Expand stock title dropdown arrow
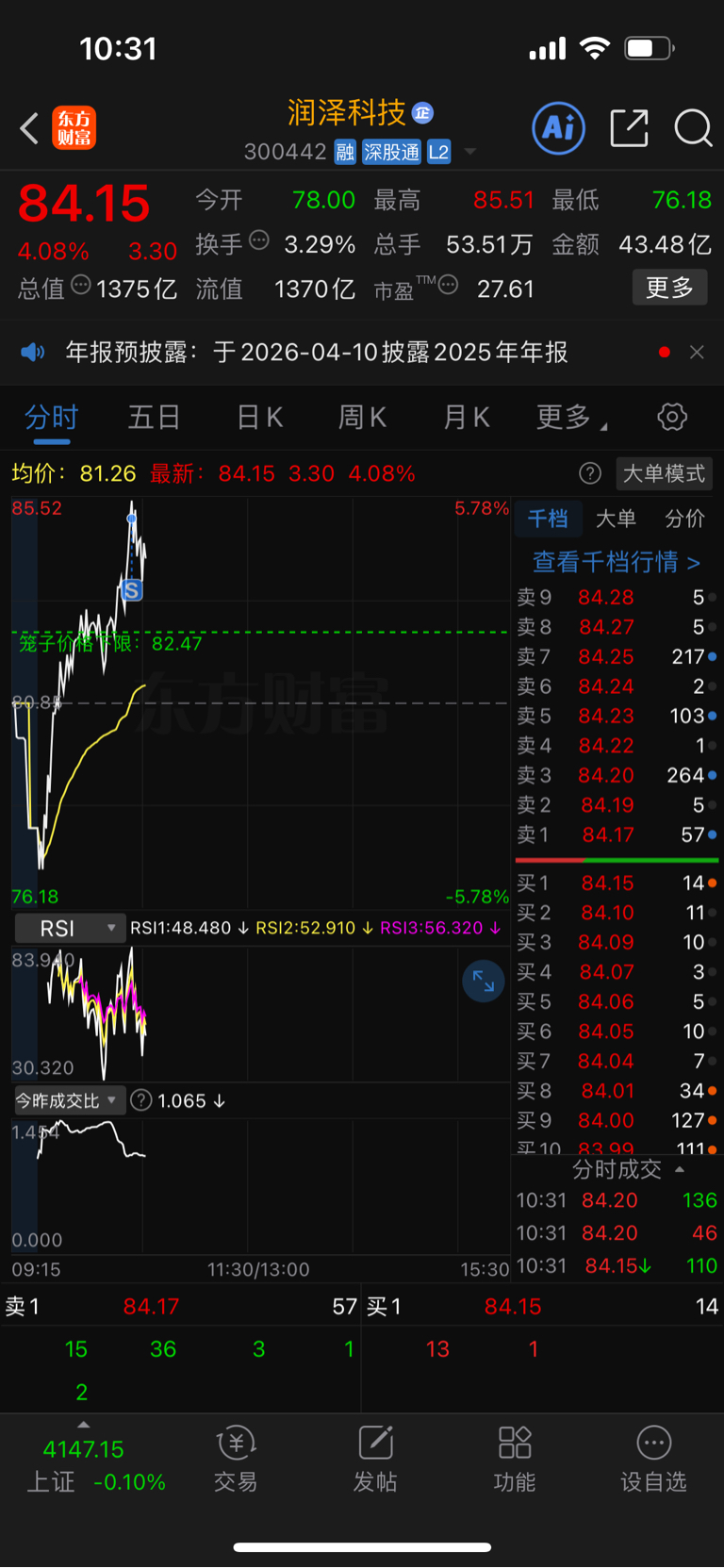 coord(469,152)
